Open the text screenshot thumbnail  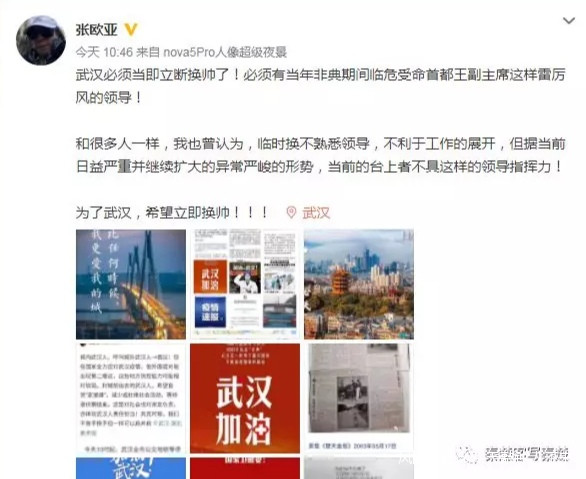pos(131,398)
